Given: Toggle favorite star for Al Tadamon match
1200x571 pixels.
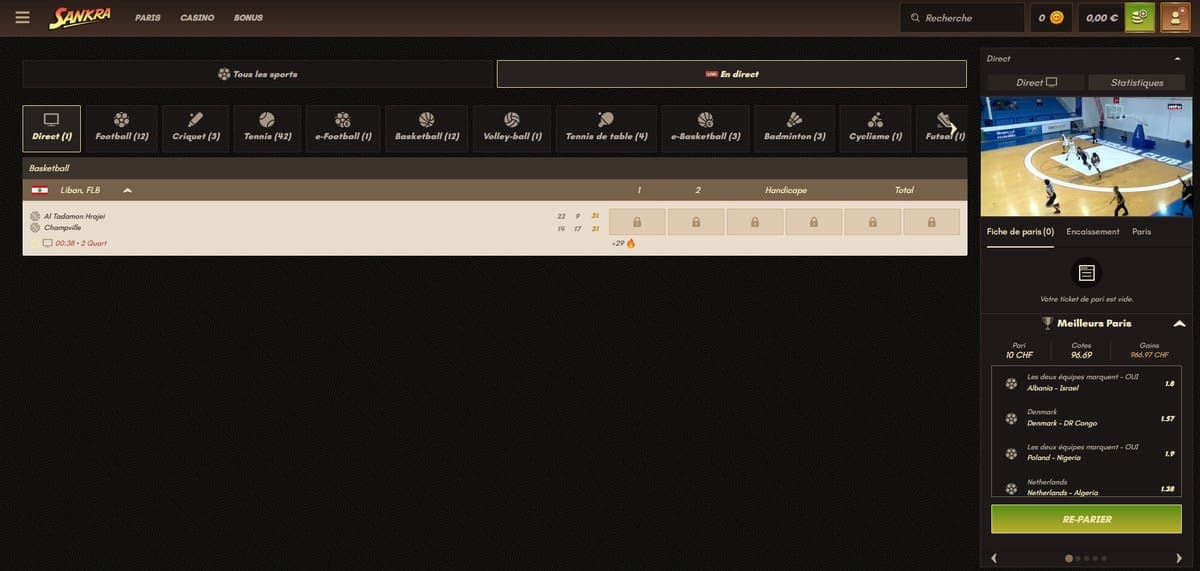Looking at the screenshot, I should coord(34,243).
